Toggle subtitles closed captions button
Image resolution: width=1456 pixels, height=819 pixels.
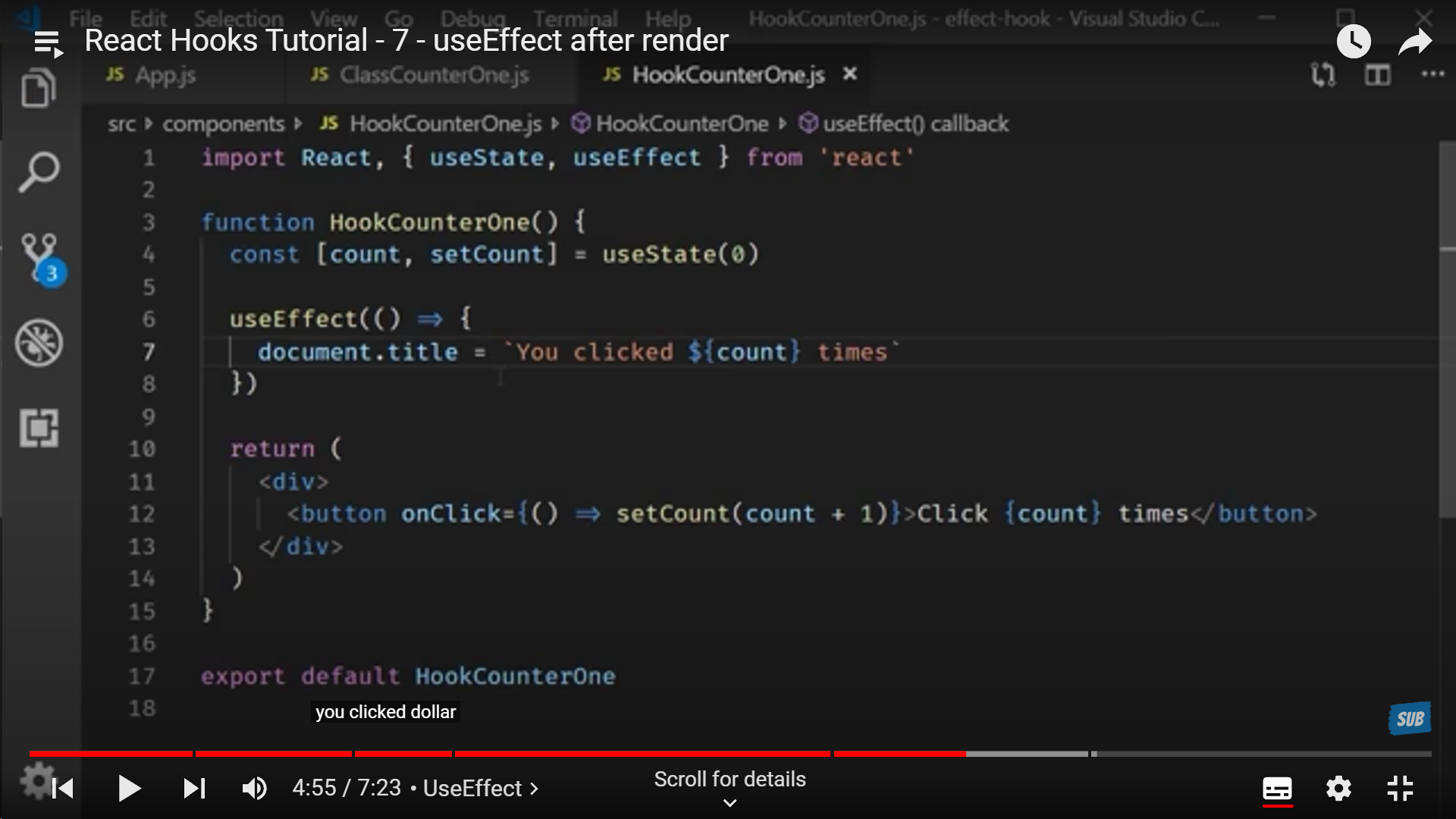[x=1277, y=789]
